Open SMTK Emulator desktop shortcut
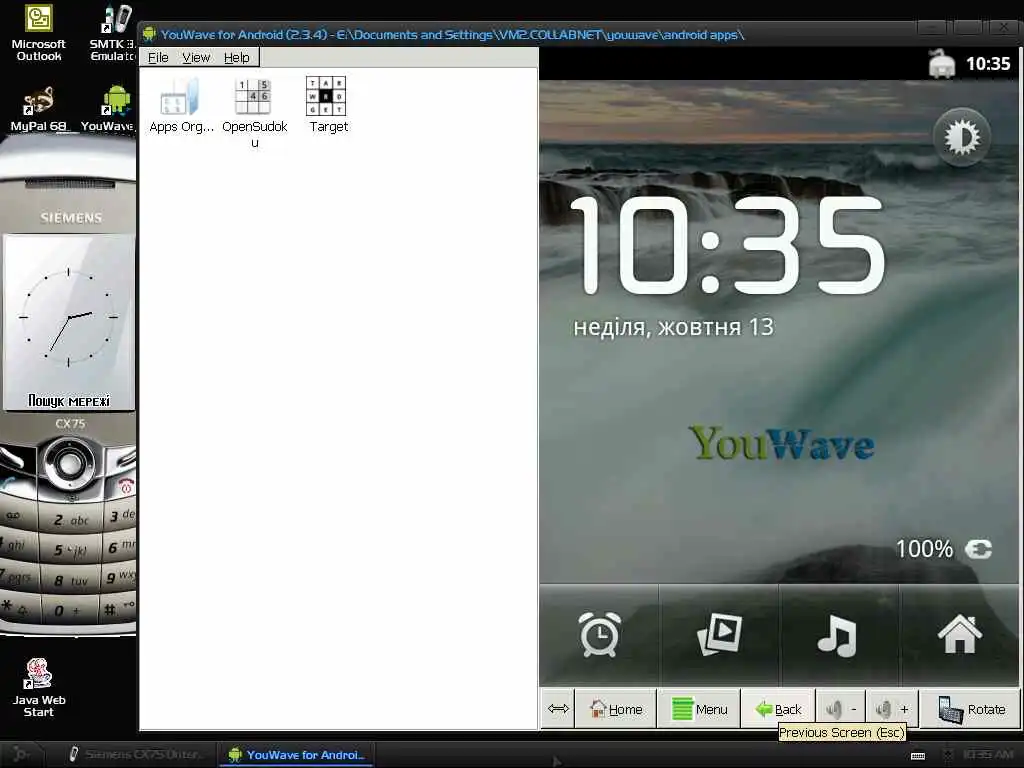 tap(113, 33)
